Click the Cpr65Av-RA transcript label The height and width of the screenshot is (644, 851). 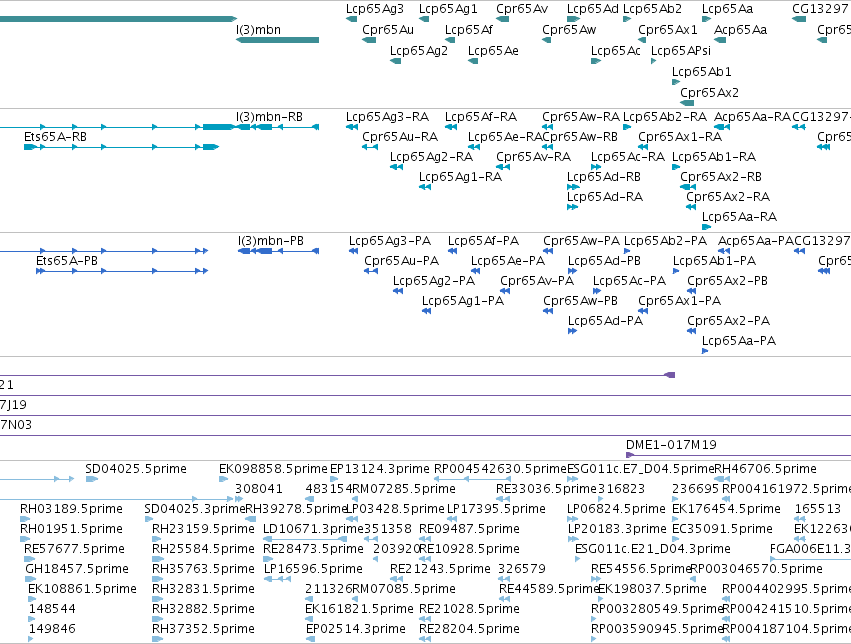[x=534, y=157]
